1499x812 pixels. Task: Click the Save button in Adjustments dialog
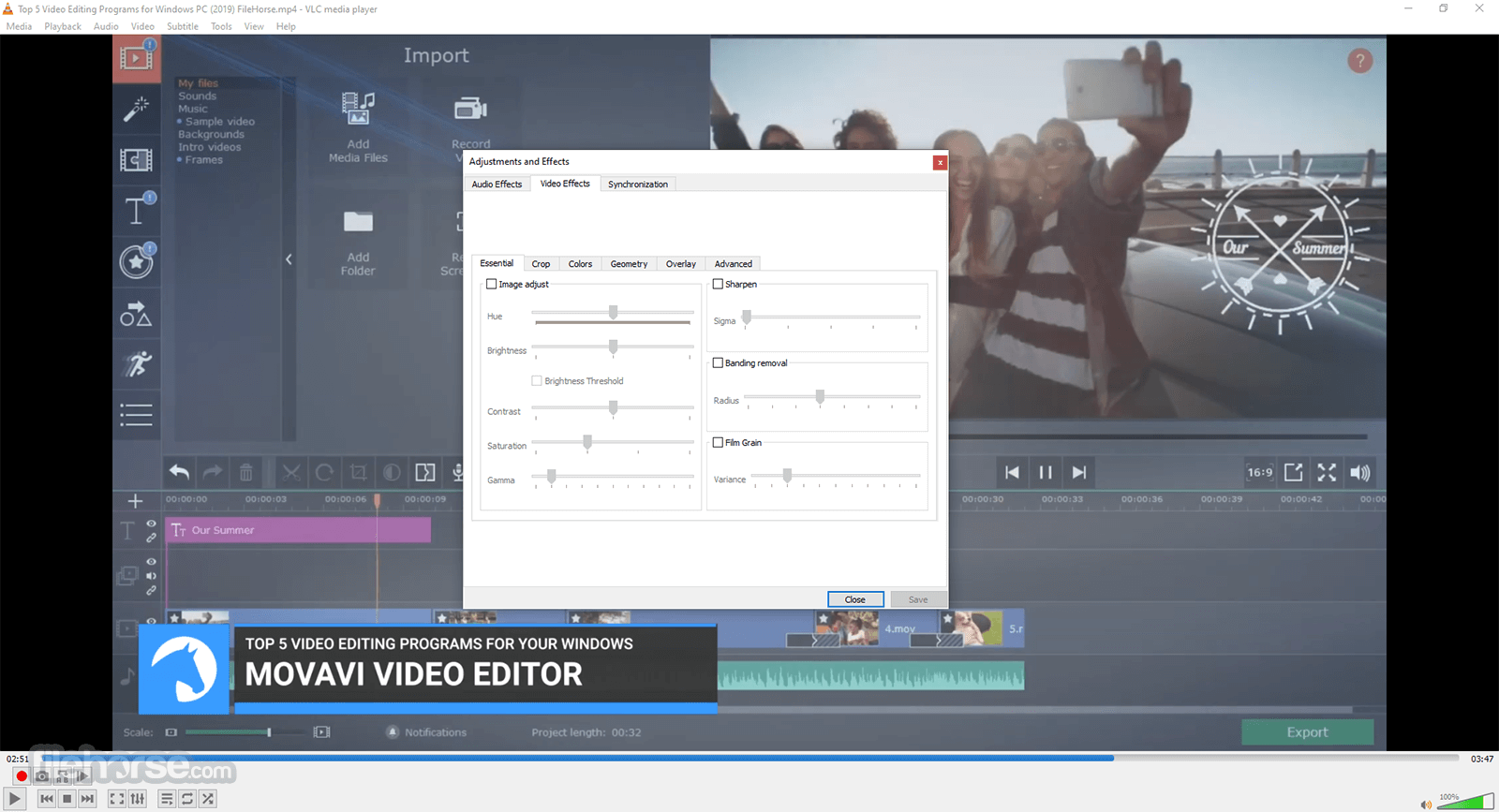click(x=918, y=599)
